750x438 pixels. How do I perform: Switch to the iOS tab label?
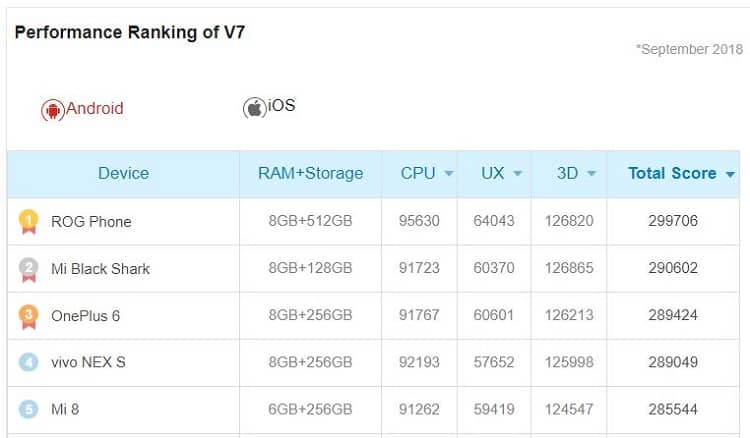[281, 105]
